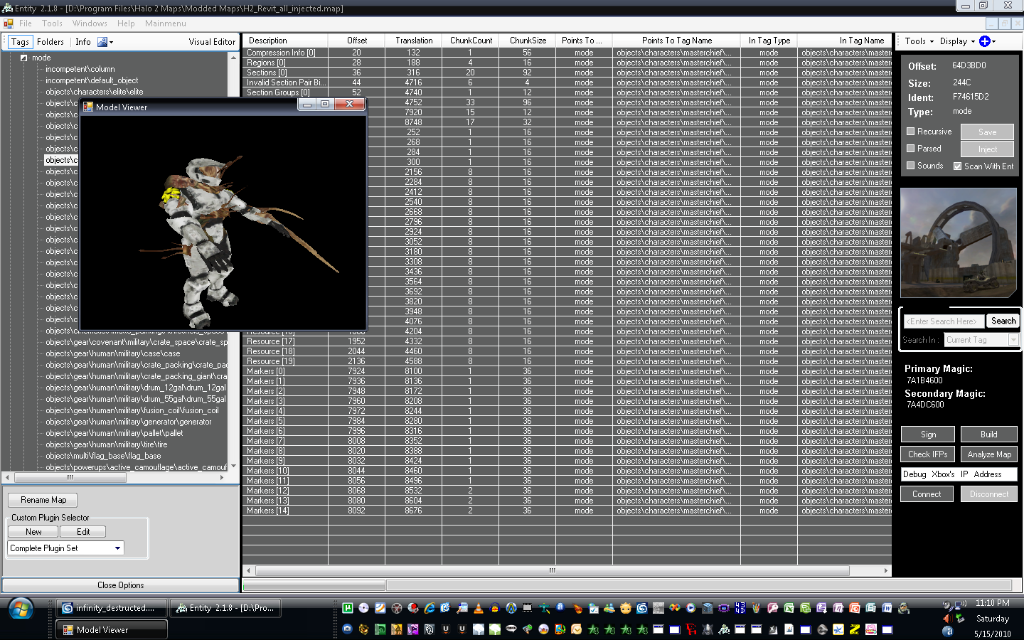The height and width of the screenshot is (640, 1024).
Task: Launch Windows Media Player from quick launch
Action: tap(691, 608)
